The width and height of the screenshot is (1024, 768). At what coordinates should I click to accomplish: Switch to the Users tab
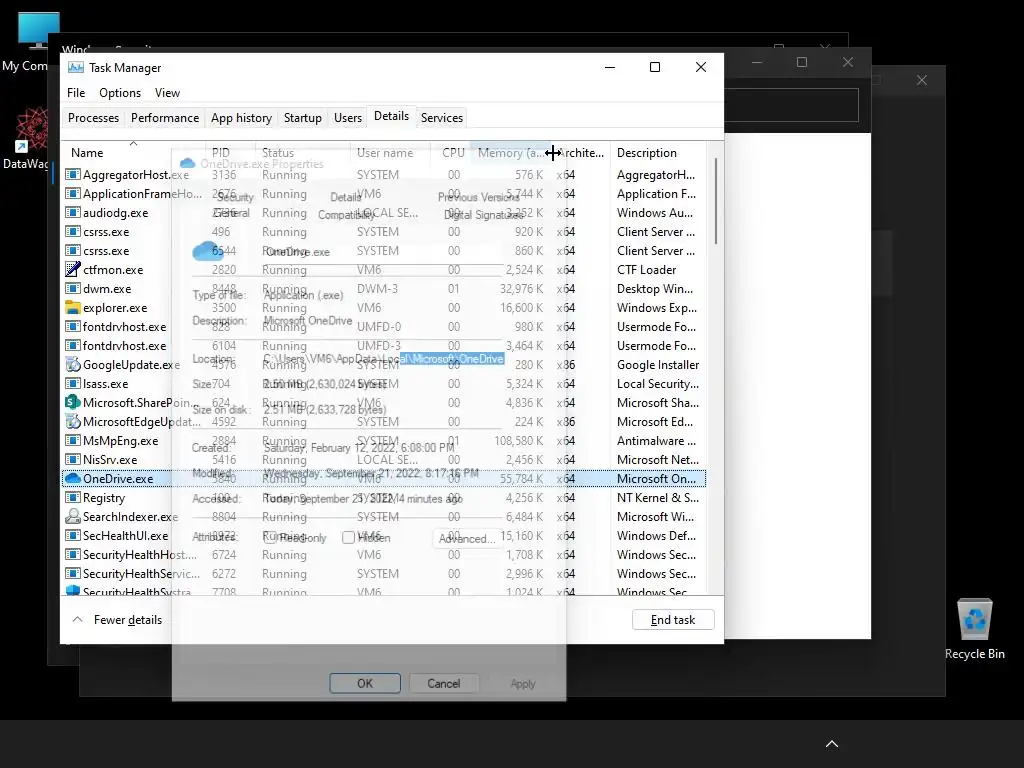click(x=347, y=118)
